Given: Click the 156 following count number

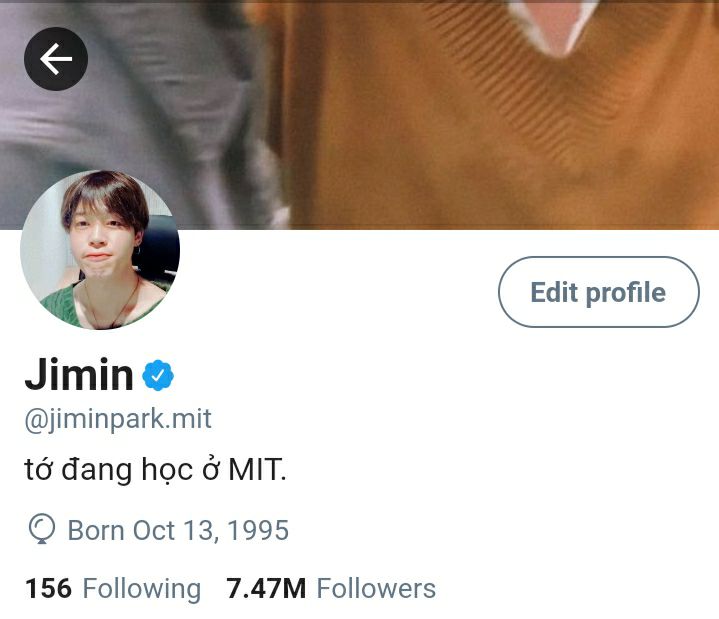Looking at the screenshot, I should pyautogui.click(x=49, y=589).
